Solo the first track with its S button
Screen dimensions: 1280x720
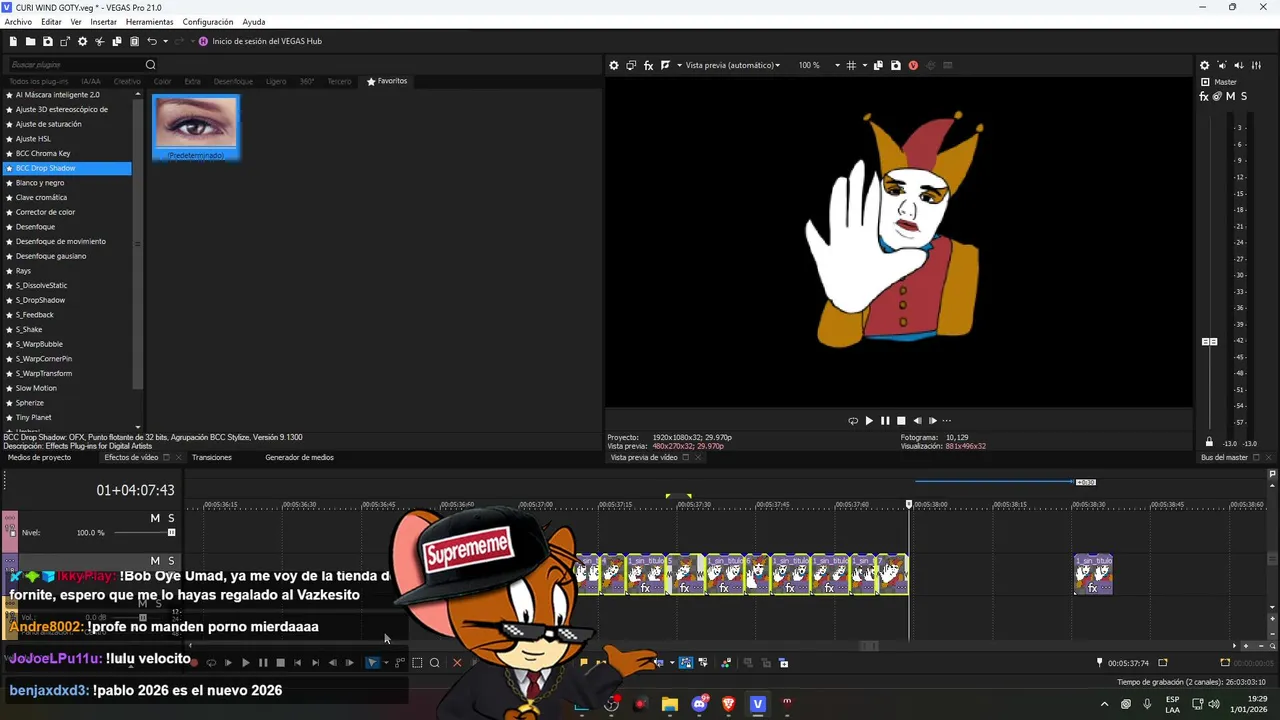pyautogui.click(x=171, y=518)
